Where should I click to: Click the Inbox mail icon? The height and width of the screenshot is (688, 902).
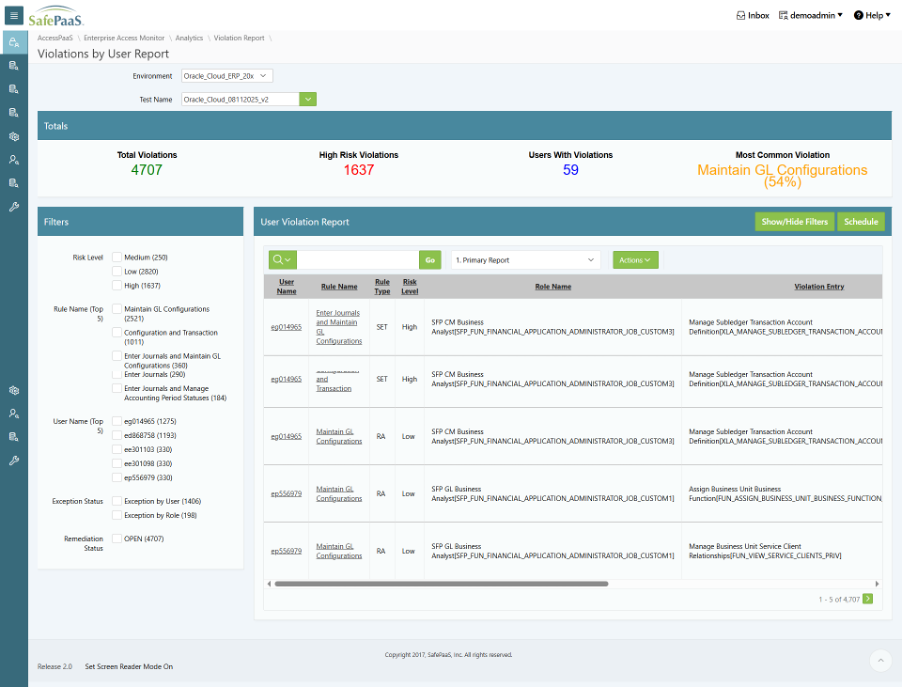coord(740,16)
